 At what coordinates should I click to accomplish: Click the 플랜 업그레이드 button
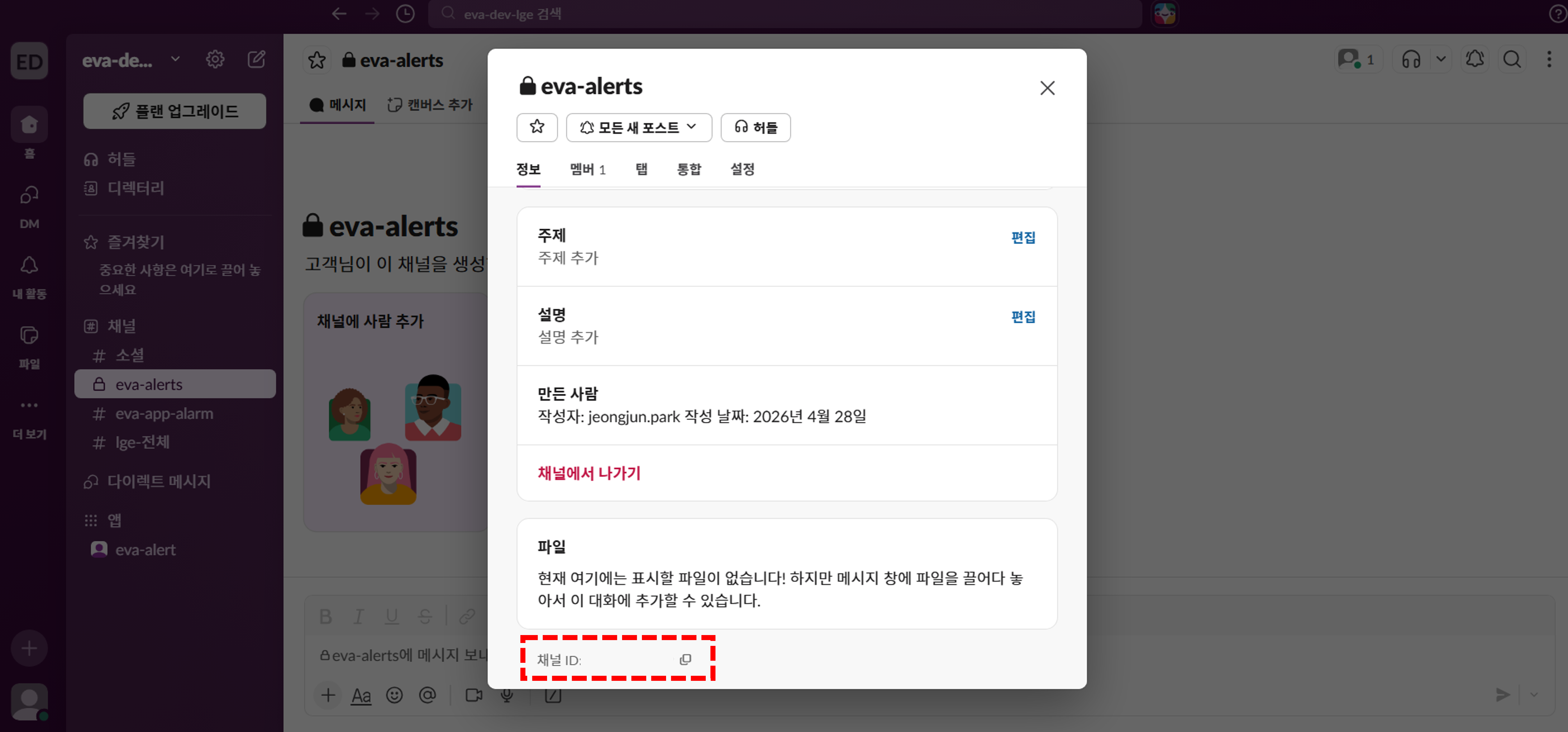(x=175, y=111)
